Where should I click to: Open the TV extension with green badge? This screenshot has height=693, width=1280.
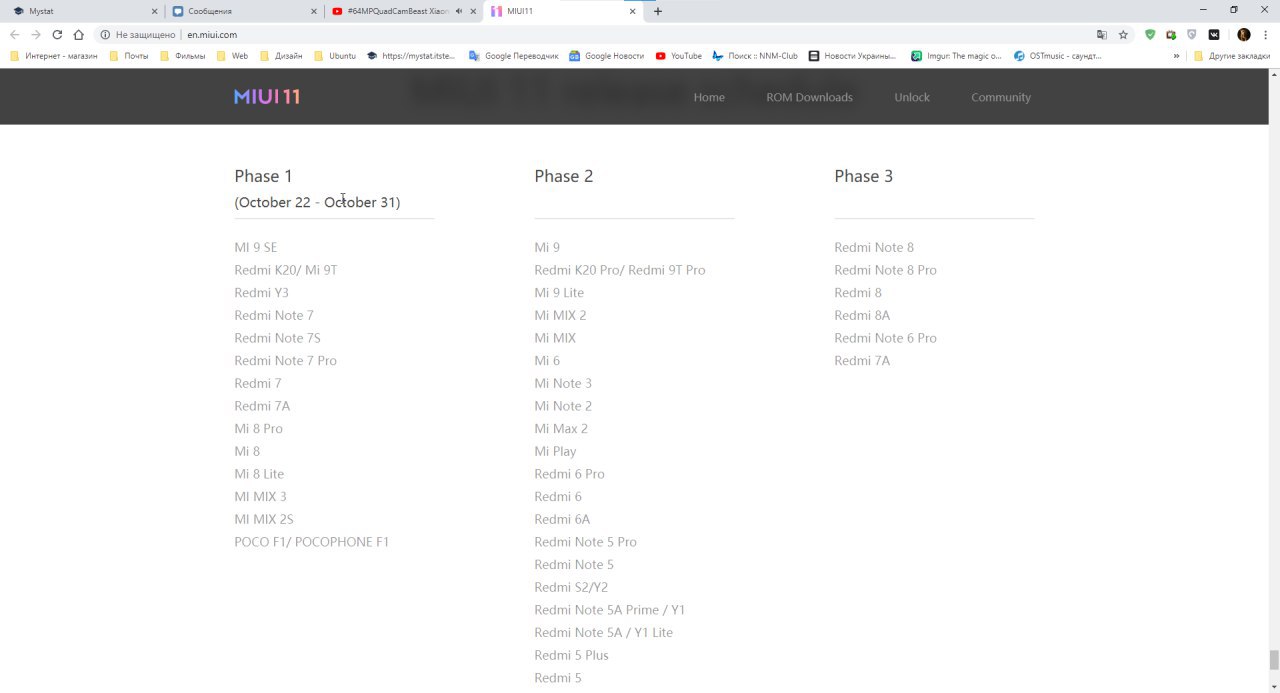pos(1171,34)
